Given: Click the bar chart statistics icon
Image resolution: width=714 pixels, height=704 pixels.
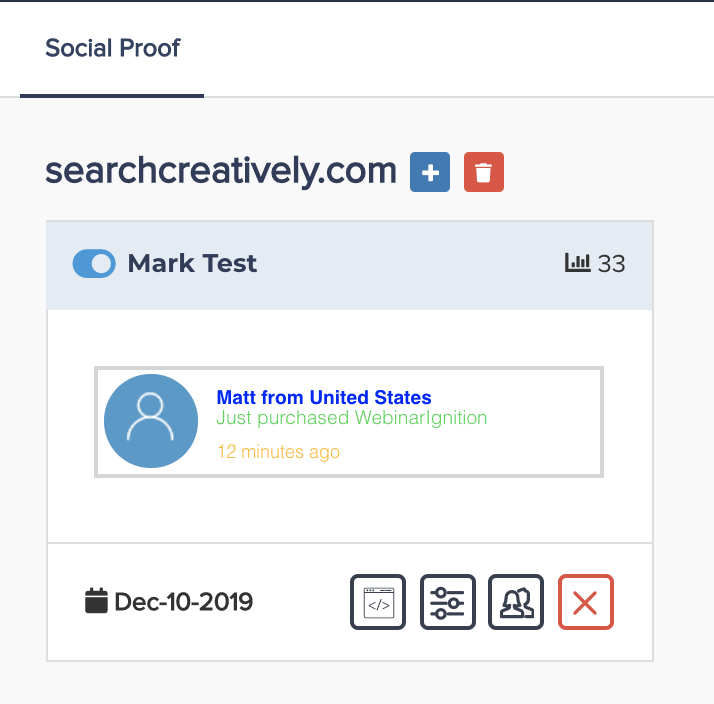Looking at the screenshot, I should pyautogui.click(x=577, y=263).
